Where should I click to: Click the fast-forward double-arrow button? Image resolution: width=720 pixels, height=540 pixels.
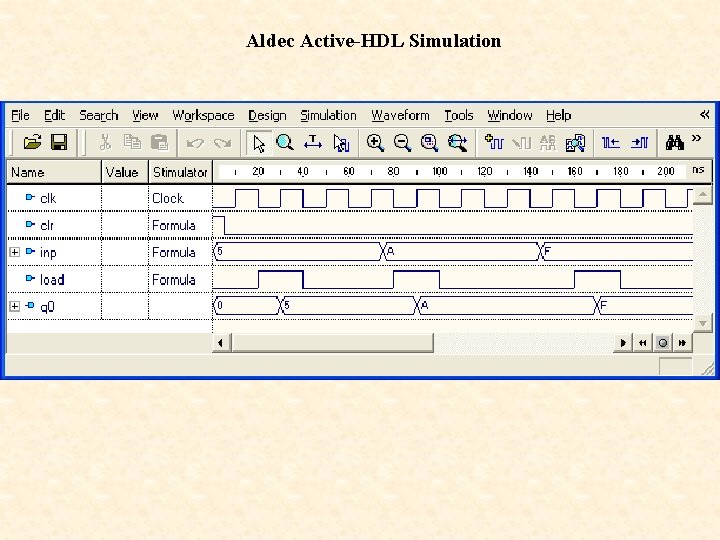(682, 343)
